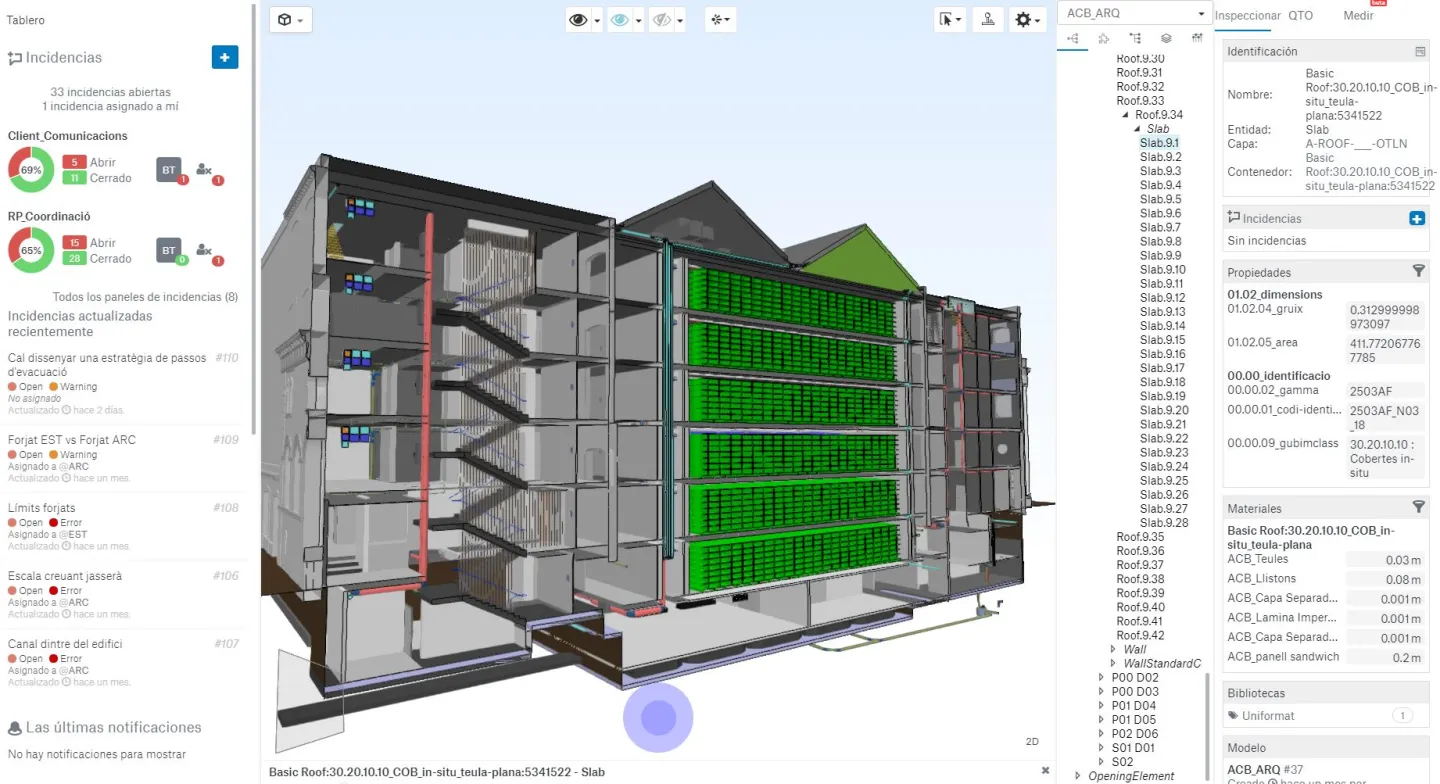Viewport: 1440px width, 784px height.
Task: Open the Tablero tab
Action: tap(25, 20)
